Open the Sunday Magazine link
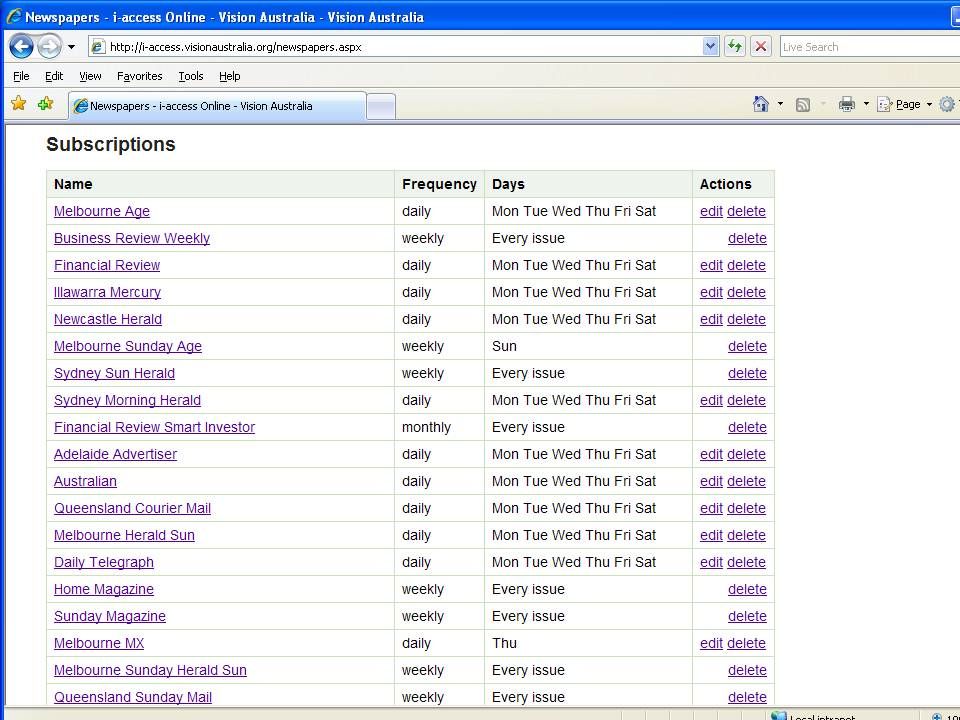 (x=110, y=616)
